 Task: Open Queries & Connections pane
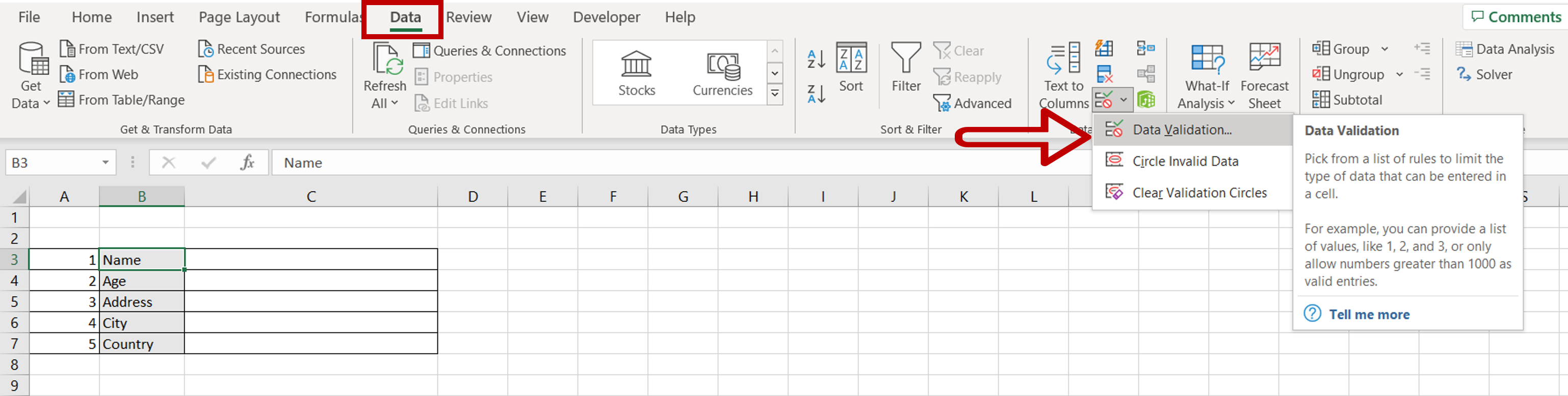[x=489, y=50]
